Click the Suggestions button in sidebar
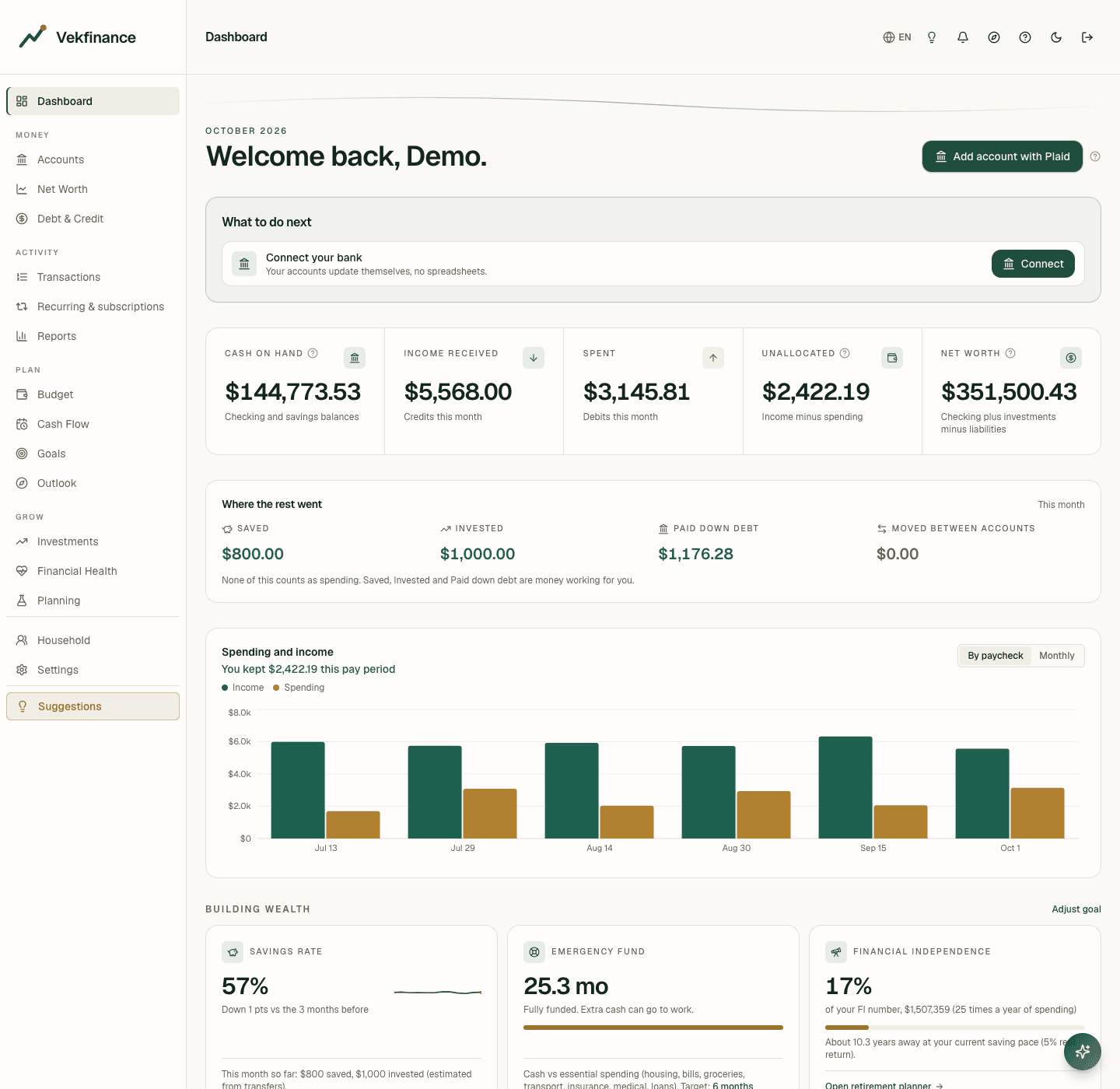Image resolution: width=1120 pixels, height=1089 pixels. click(x=93, y=706)
